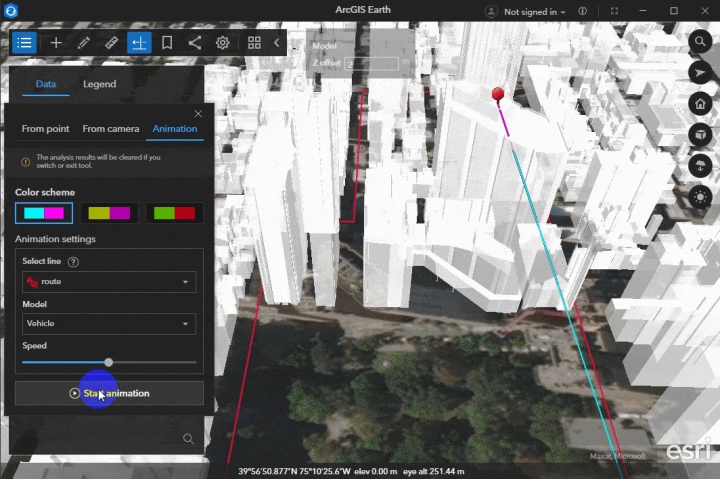Click the Speed slider handle
720x479 pixels.
[x=108, y=362]
